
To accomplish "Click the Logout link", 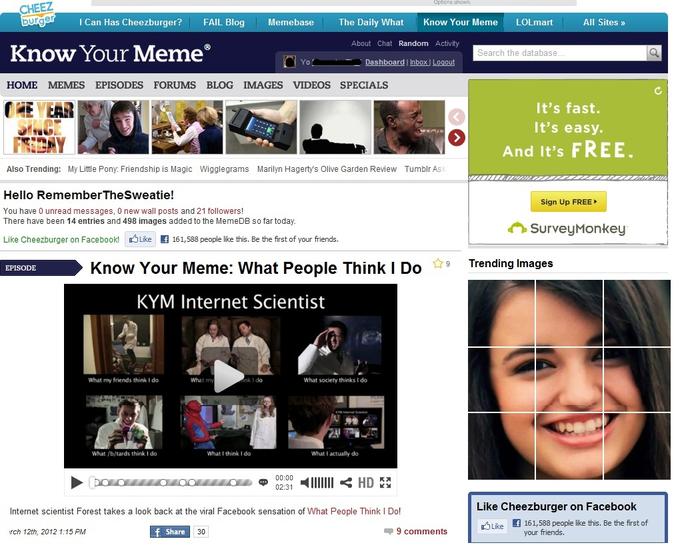I will coord(444,62).
